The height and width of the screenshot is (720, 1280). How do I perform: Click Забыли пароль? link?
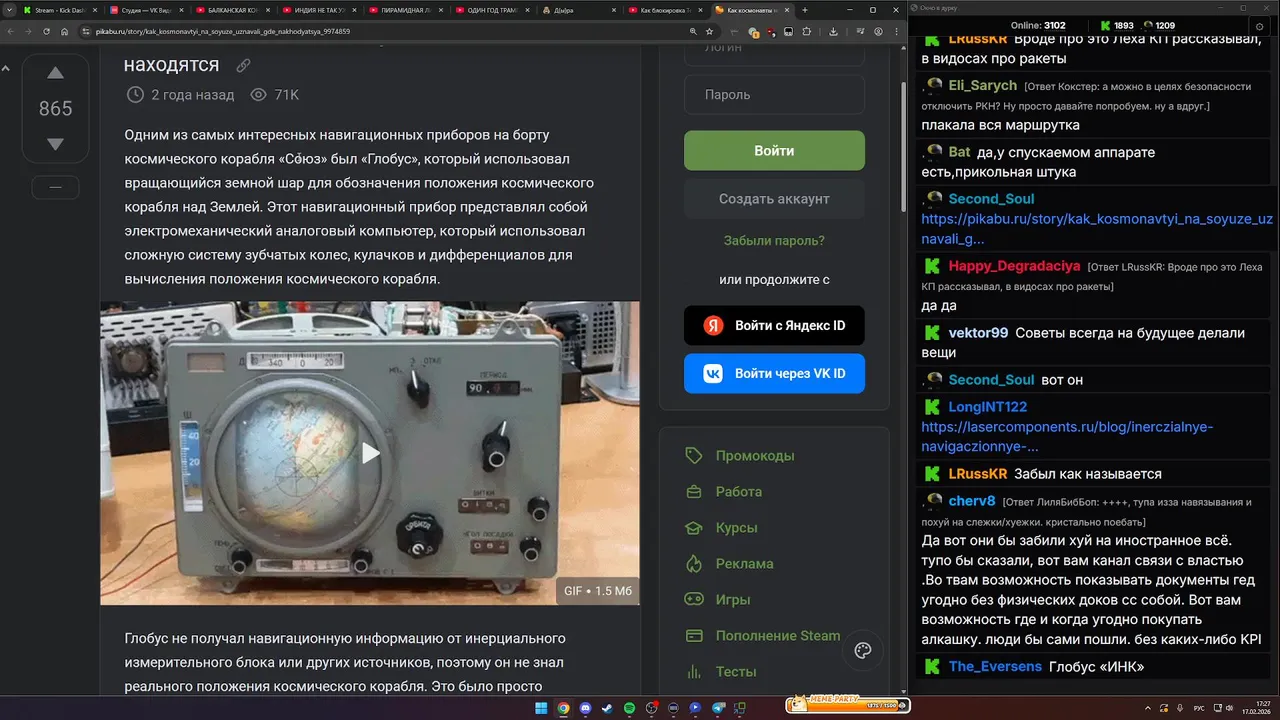774,241
